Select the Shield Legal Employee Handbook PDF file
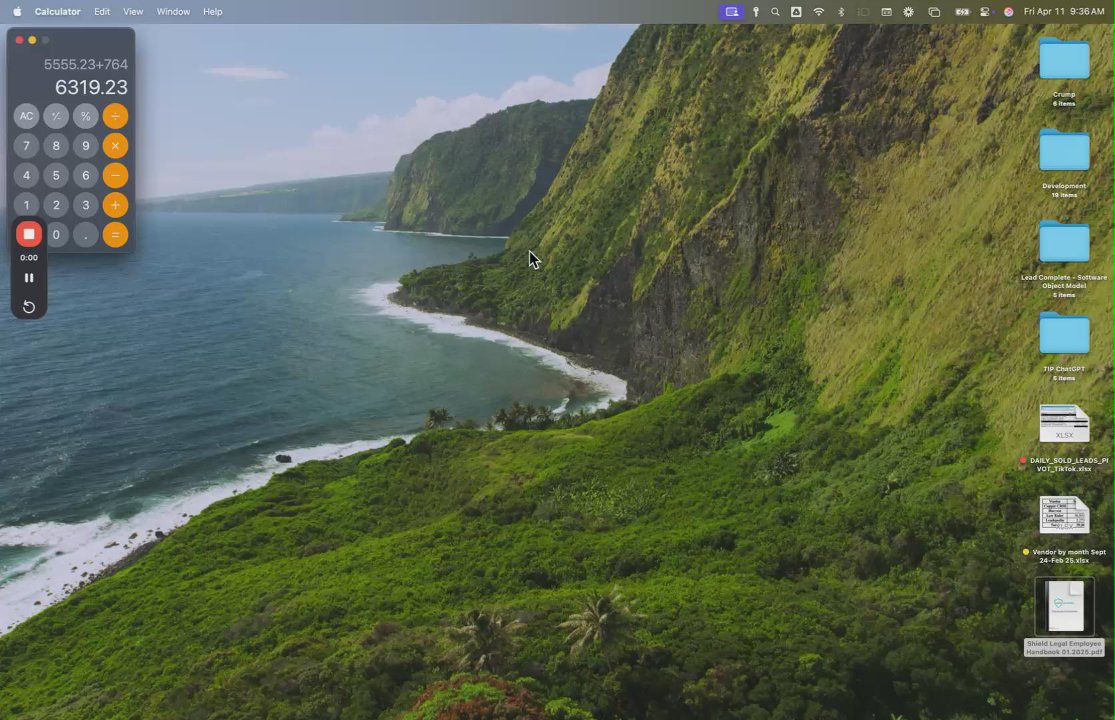The width and height of the screenshot is (1115, 720). [1065, 606]
